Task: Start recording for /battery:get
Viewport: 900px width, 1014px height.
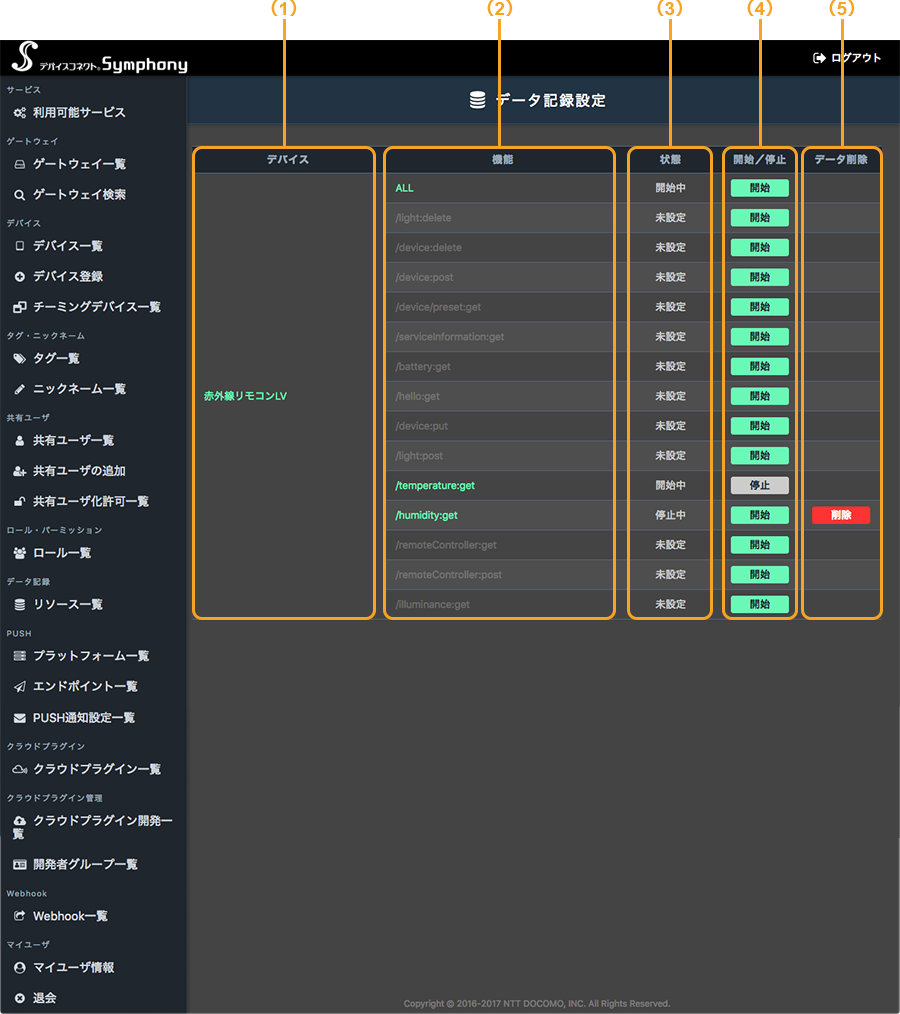Action: tap(760, 367)
